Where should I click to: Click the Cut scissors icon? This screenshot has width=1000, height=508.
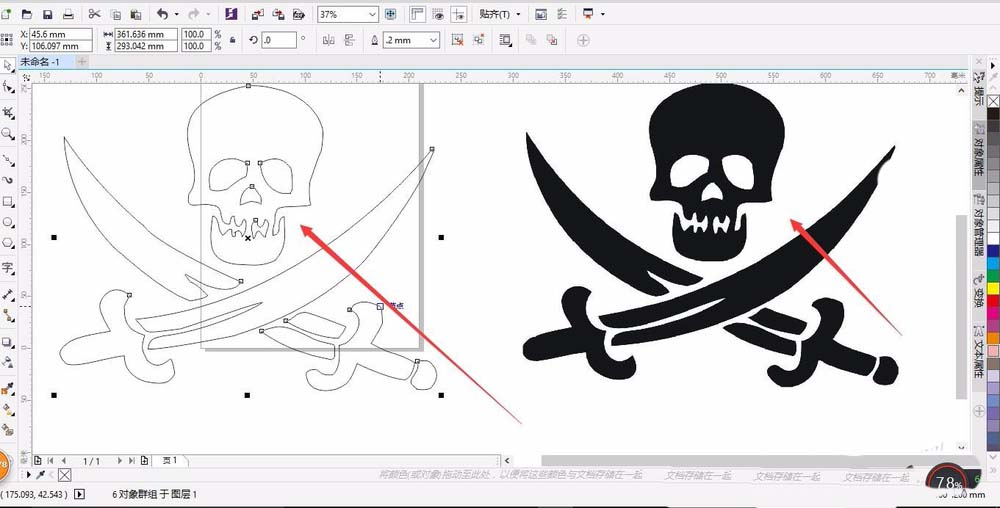coord(94,15)
